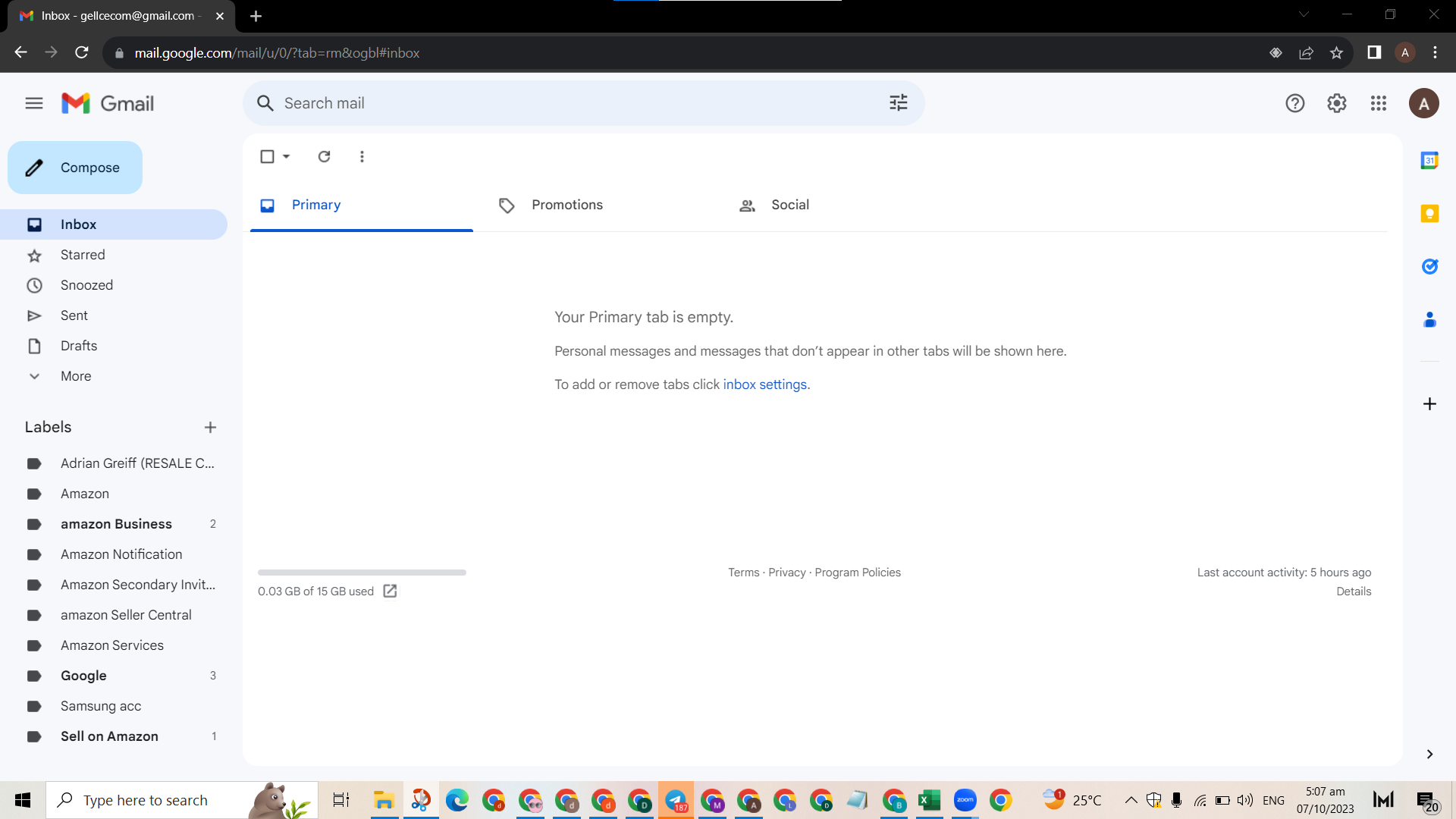
Task: Open Settings gear icon
Action: (x=1337, y=103)
